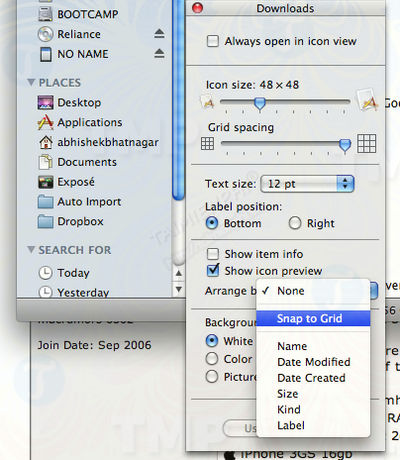Click the Icon size slider thumb
Viewport: 400px width, 460px height.
[260, 103]
